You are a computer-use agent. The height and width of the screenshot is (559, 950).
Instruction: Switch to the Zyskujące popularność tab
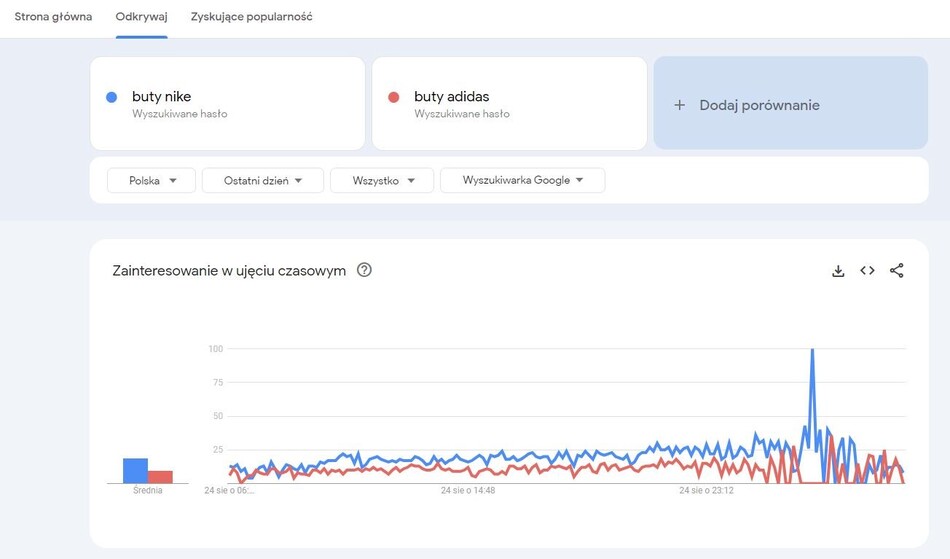(x=251, y=17)
